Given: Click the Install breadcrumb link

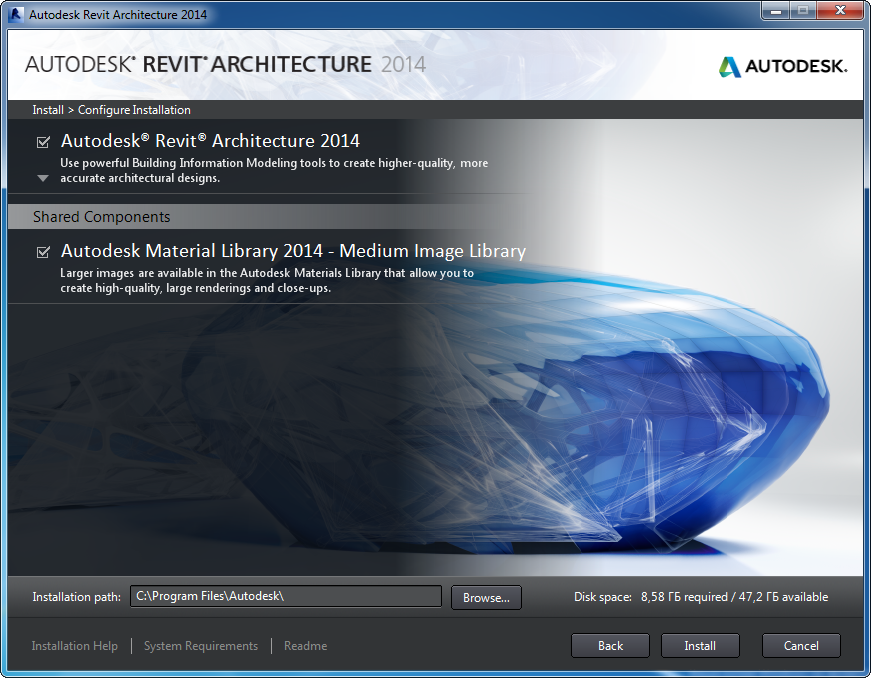Looking at the screenshot, I should pos(47,110).
